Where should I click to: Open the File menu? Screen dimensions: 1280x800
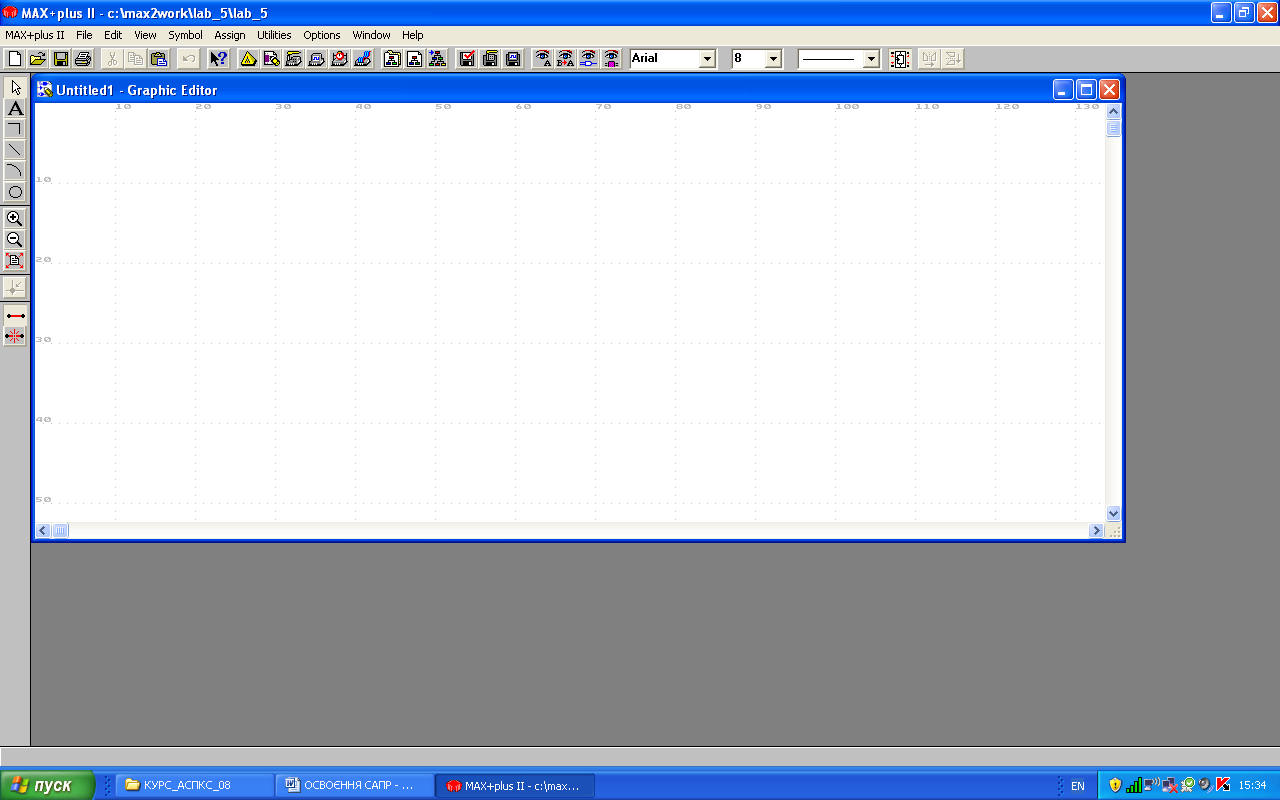[84, 35]
